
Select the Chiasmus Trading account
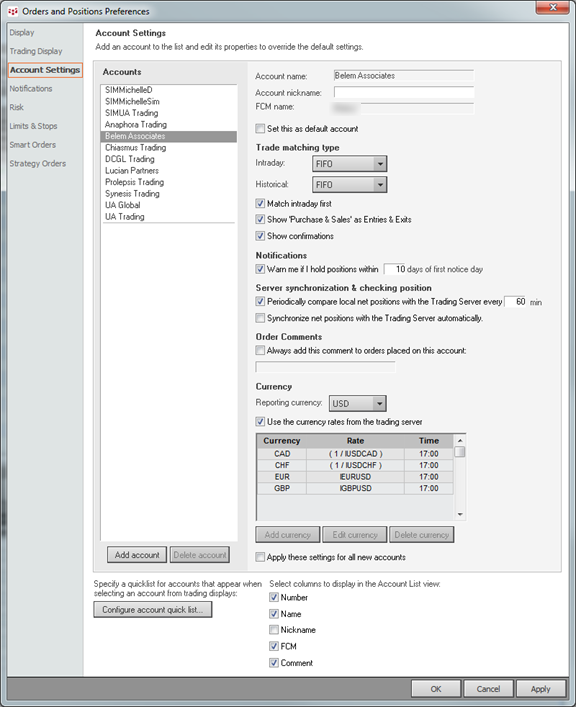(169, 147)
